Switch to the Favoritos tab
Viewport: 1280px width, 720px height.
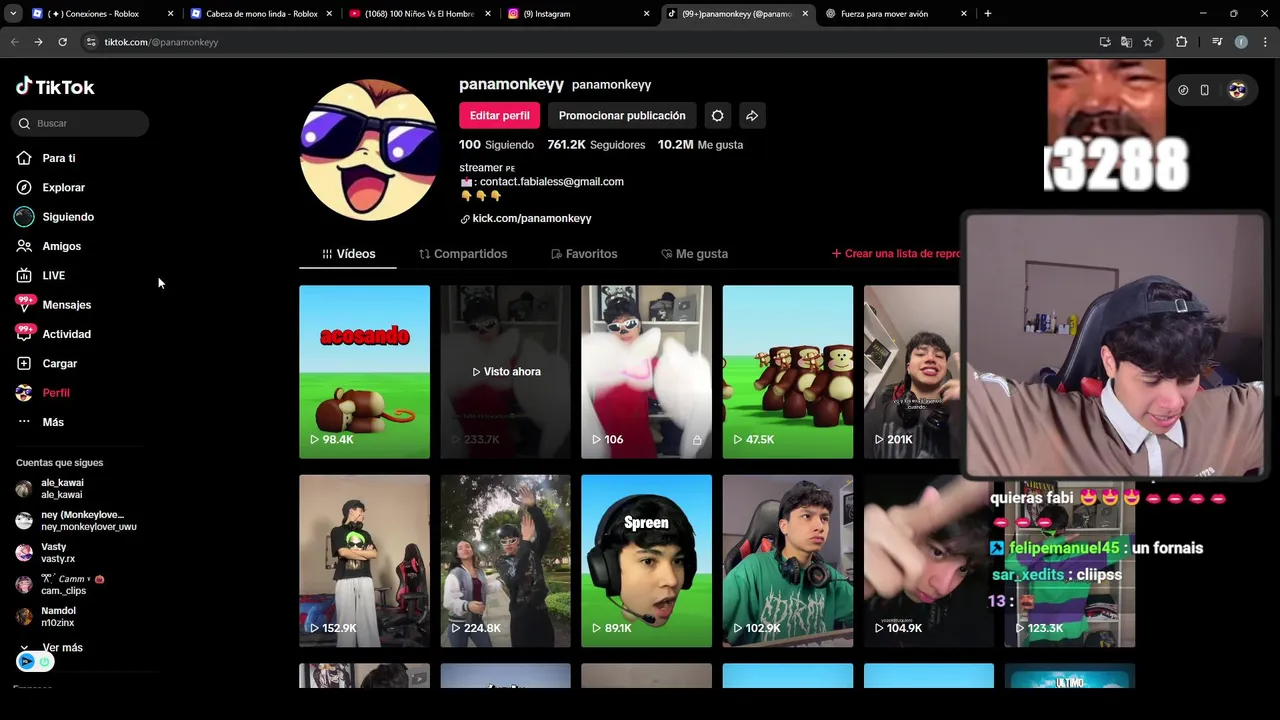(x=584, y=254)
